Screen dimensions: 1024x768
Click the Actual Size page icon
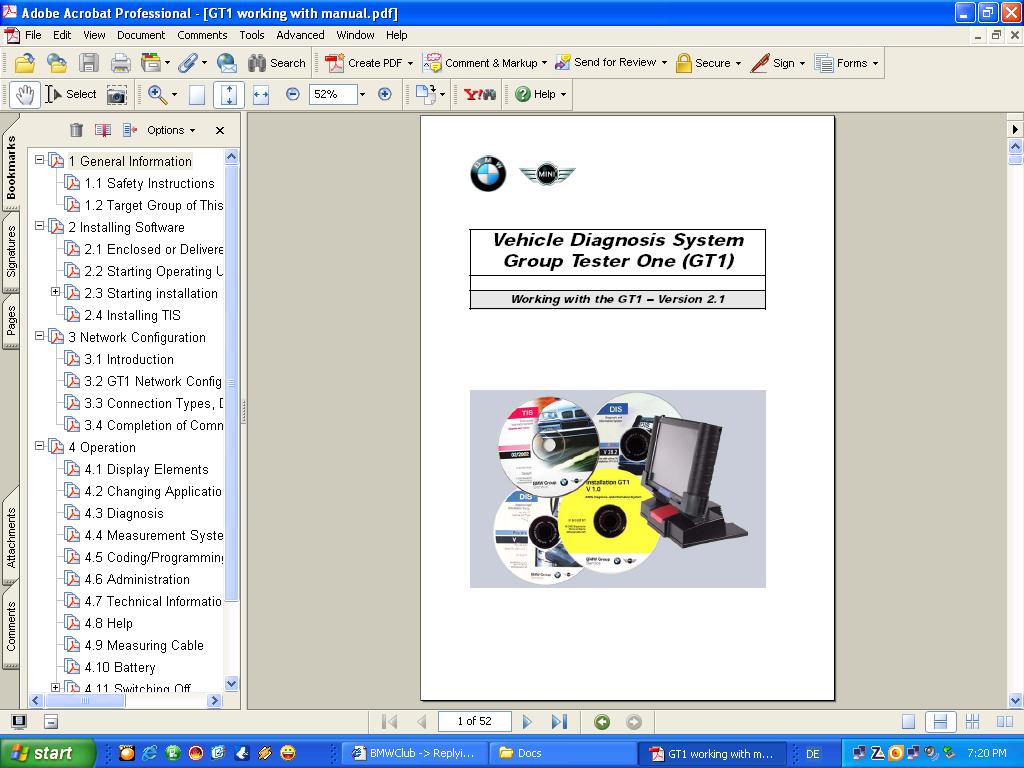point(197,95)
